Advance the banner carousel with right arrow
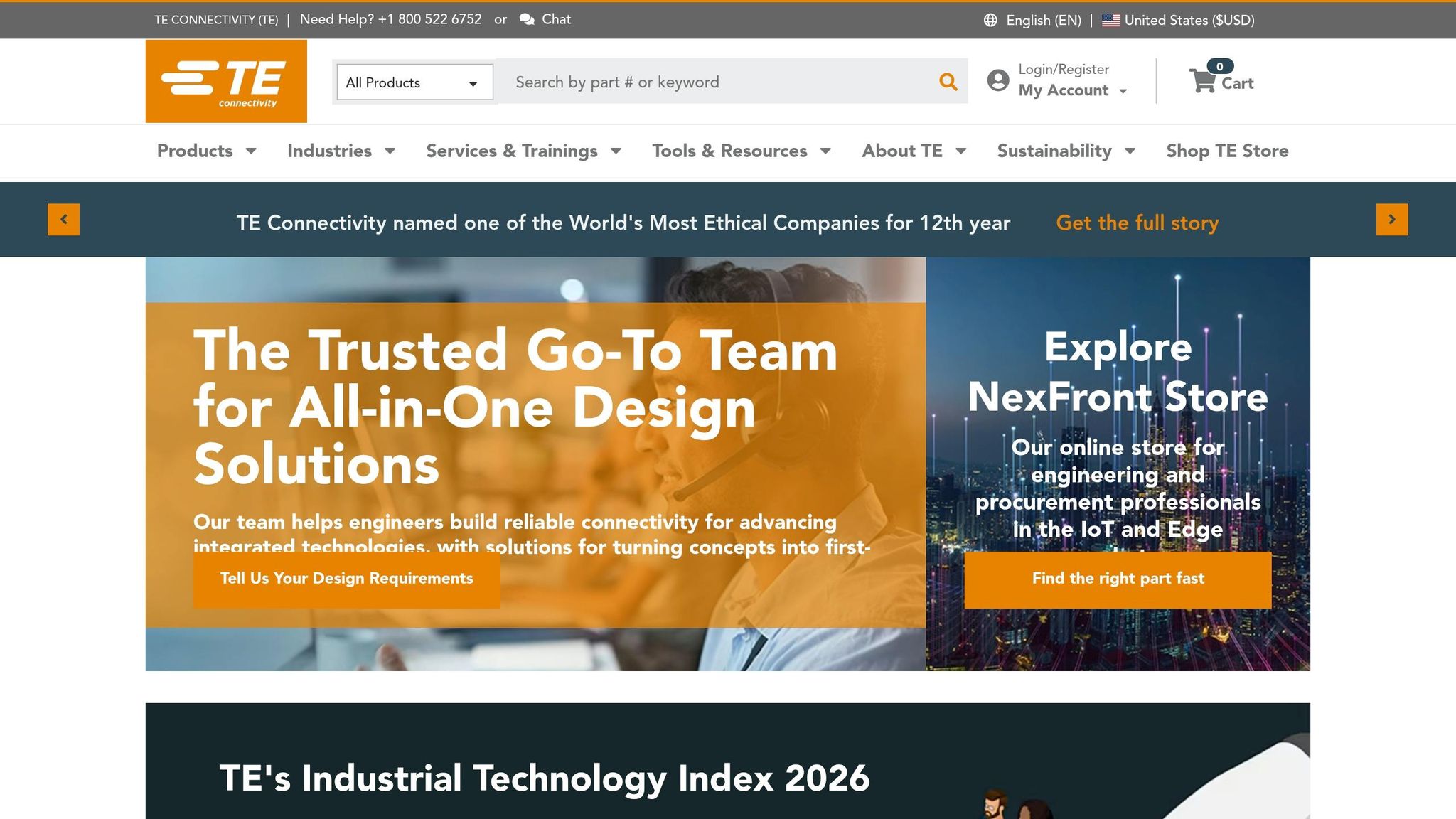The height and width of the screenshot is (819, 1456). [1391, 219]
